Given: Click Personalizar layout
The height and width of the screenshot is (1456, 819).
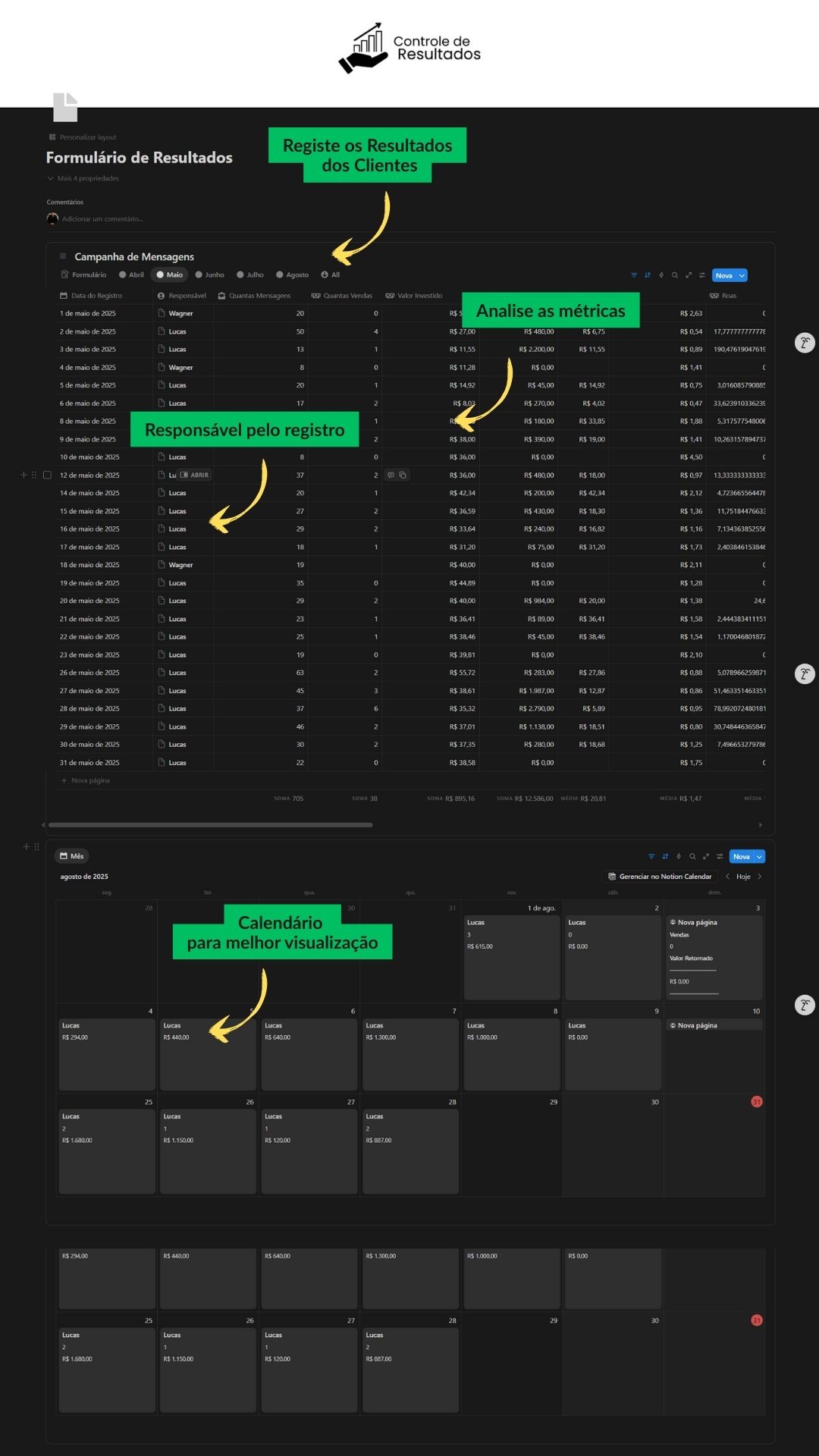Looking at the screenshot, I should tap(83, 137).
